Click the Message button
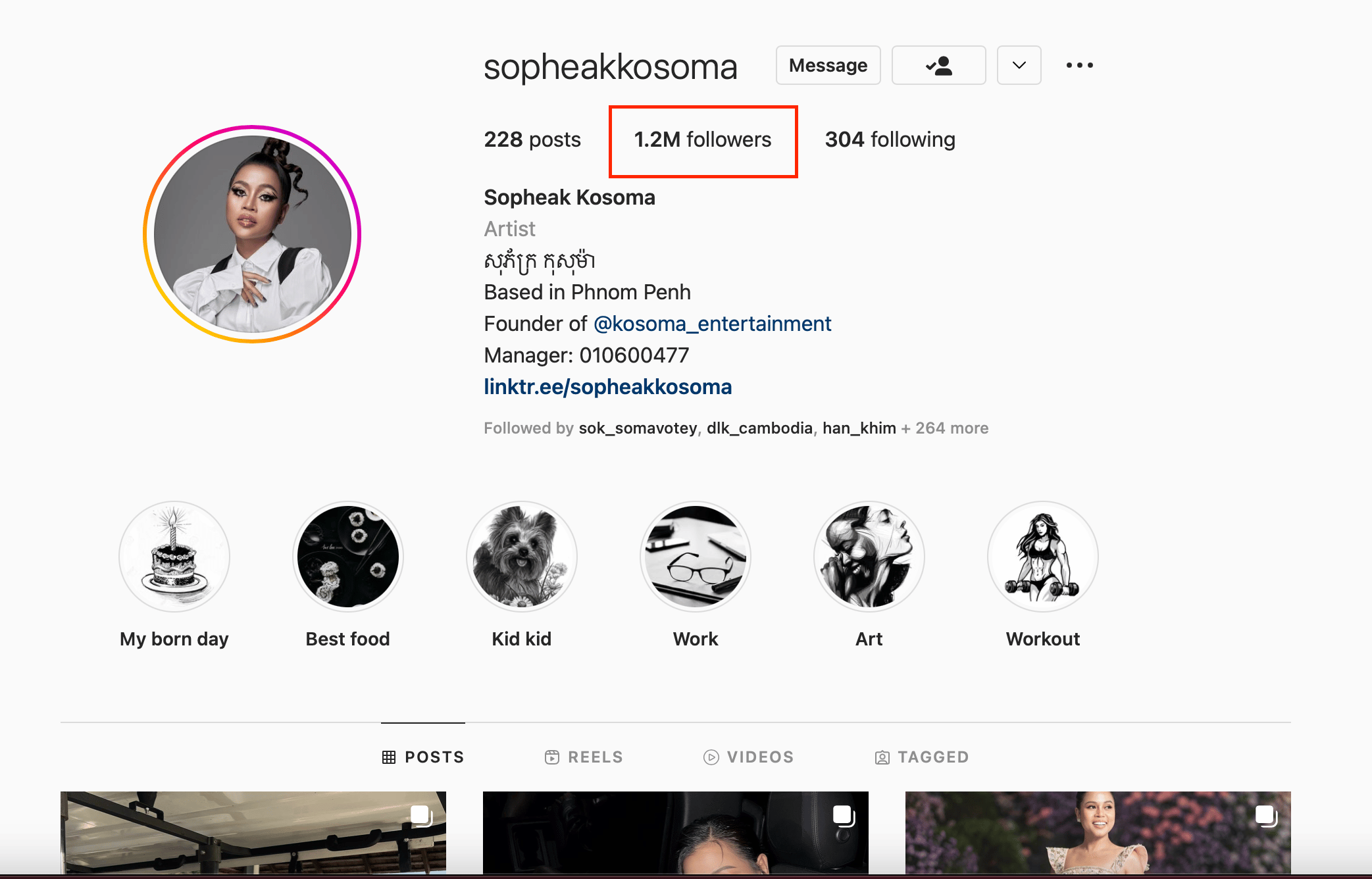The image size is (1372, 879). (828, 65)
